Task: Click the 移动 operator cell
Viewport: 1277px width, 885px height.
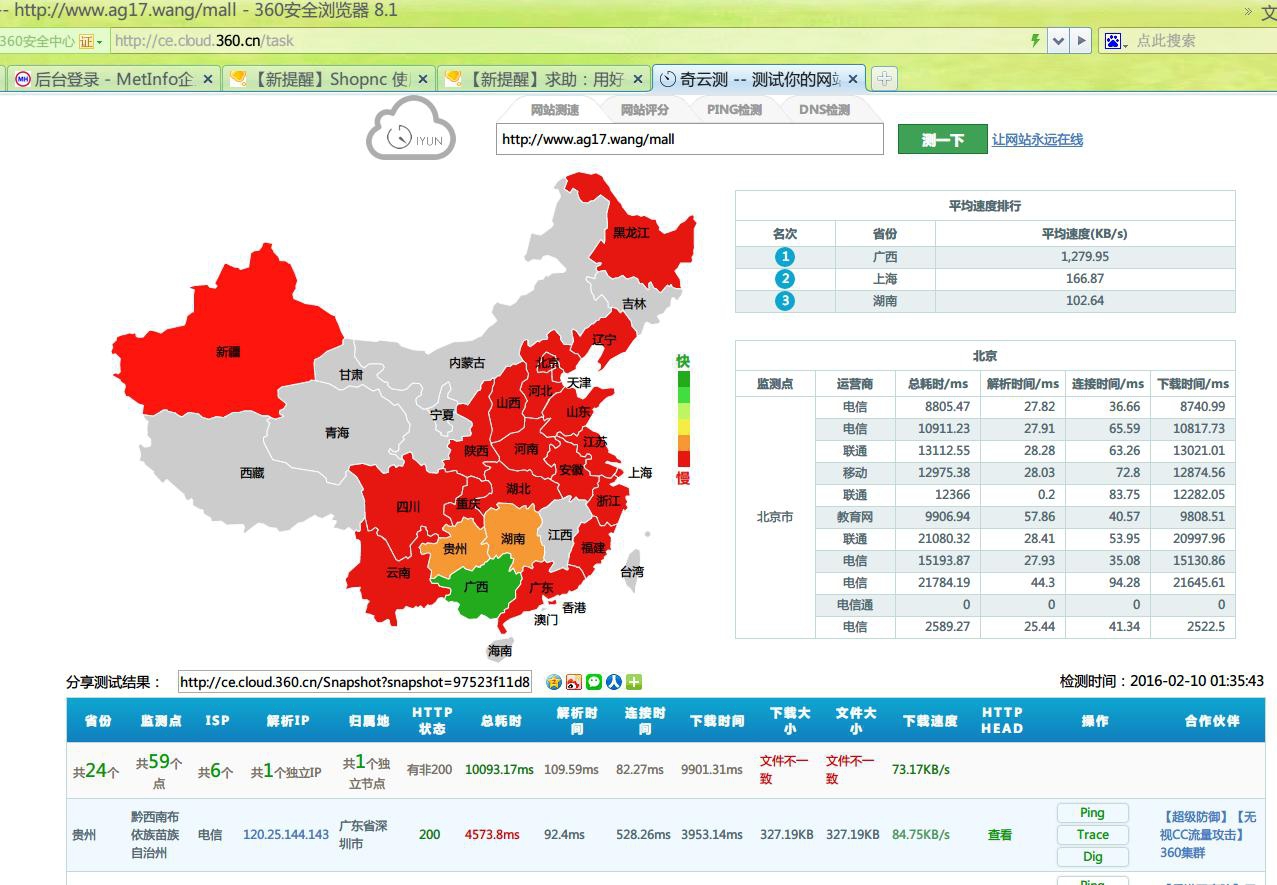Action: (855, 473)
